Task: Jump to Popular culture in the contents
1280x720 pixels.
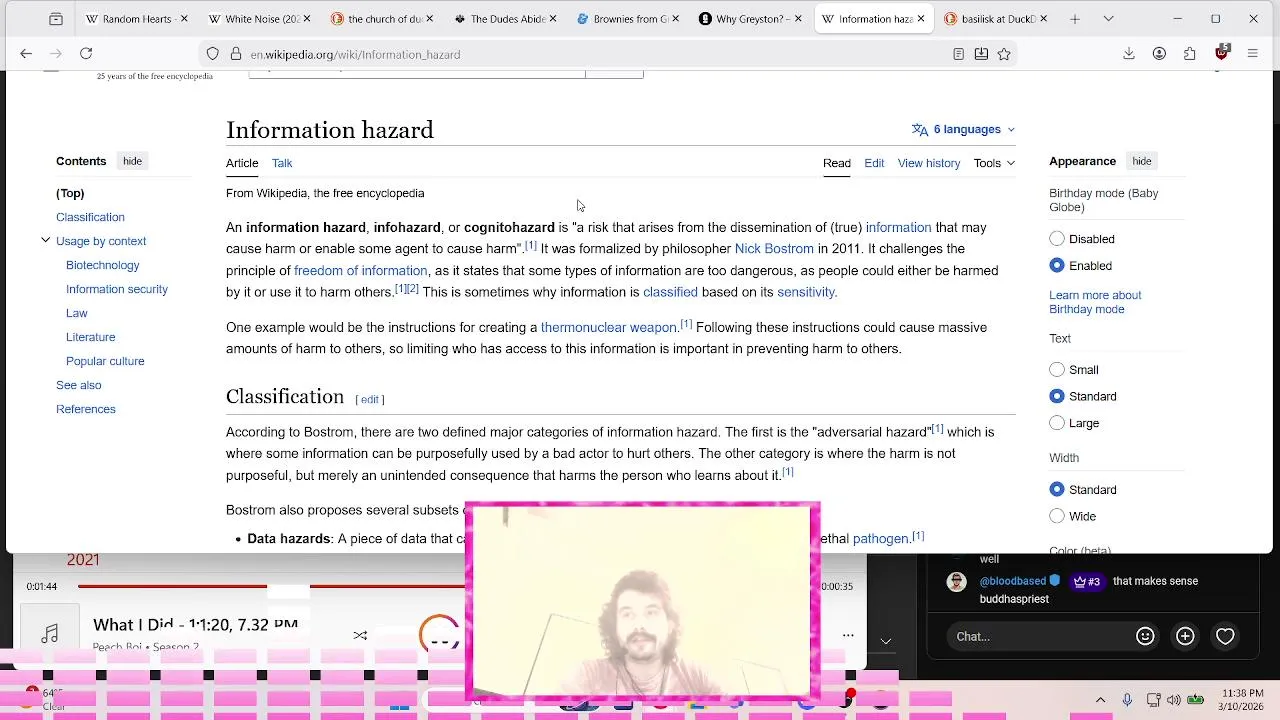Action: 105,361
